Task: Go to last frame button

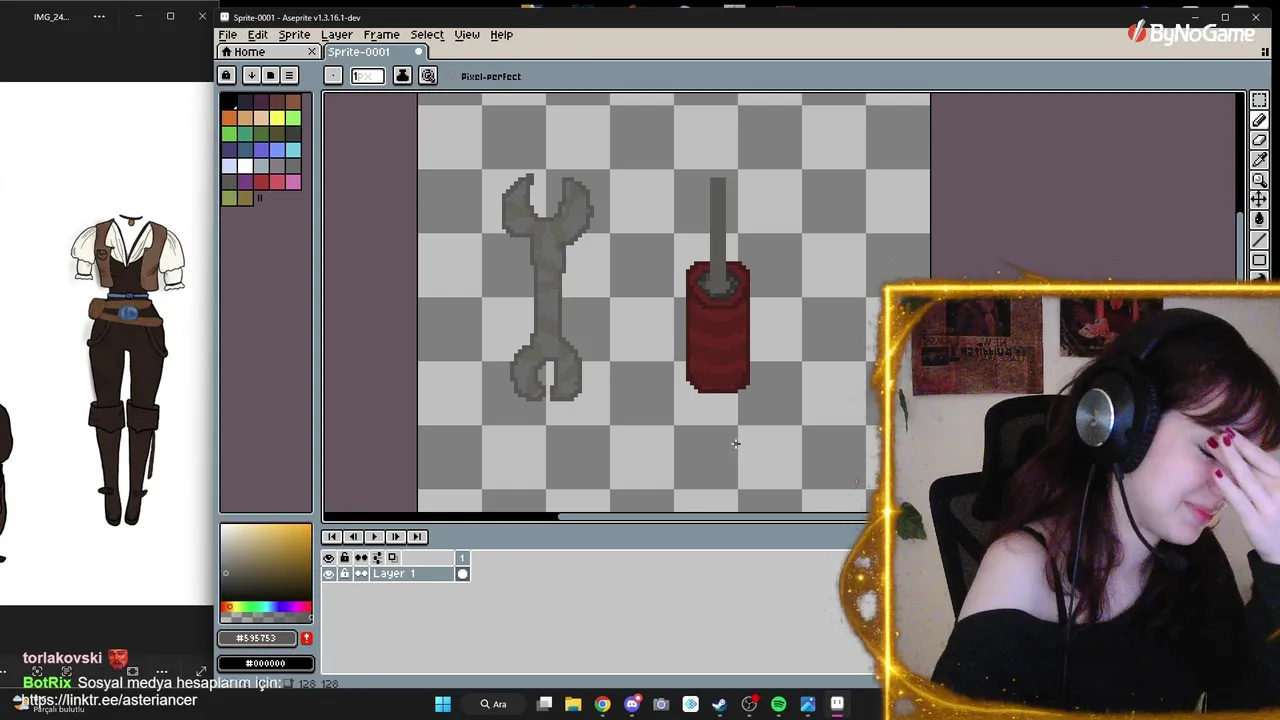Action: pyautogui.click(x=417, y=537)
